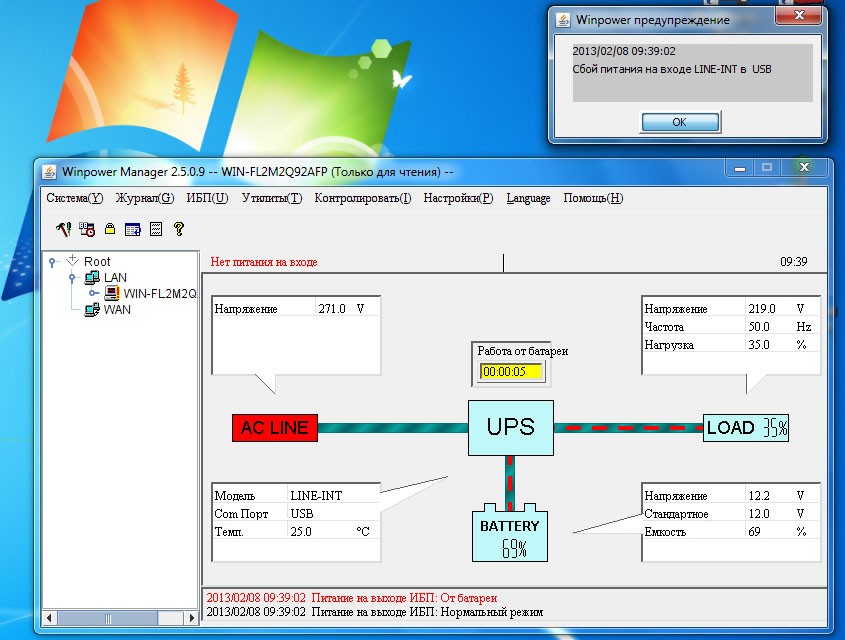Click the yellow battery runtime field
Screen dimensions: 845x640
click(510, 371)
